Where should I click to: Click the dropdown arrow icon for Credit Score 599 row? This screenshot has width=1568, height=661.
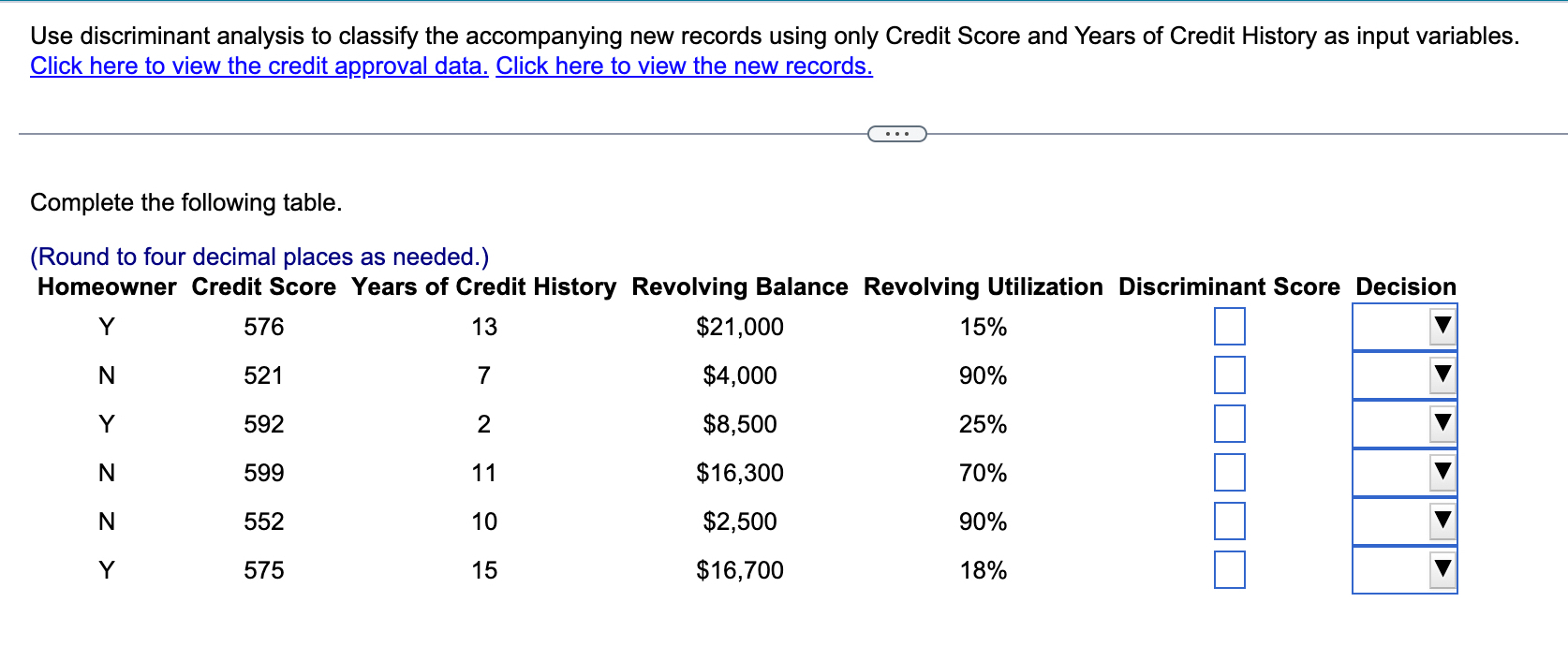pyautogui.click(x=1442, y=473)
